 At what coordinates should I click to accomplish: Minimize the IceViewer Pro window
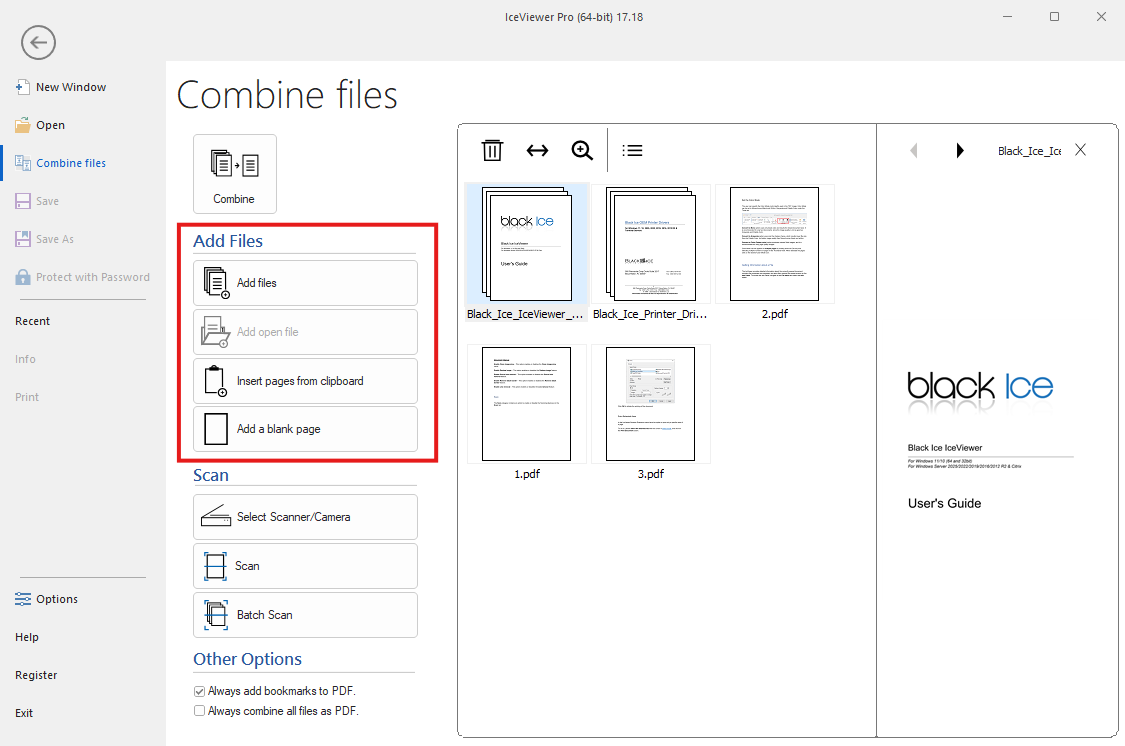(x=1007, y=16)
